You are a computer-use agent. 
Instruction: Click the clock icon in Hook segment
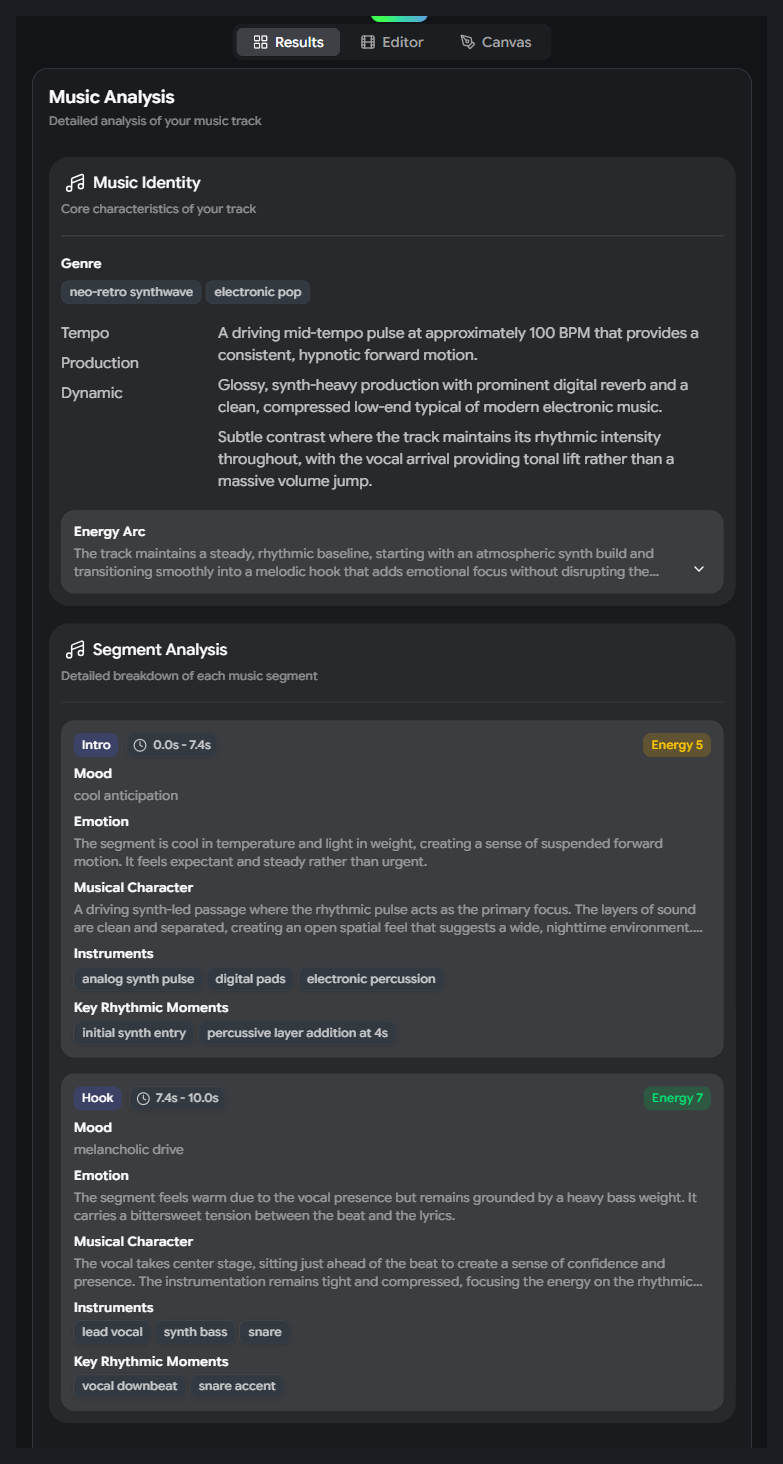coord(143,1098)
